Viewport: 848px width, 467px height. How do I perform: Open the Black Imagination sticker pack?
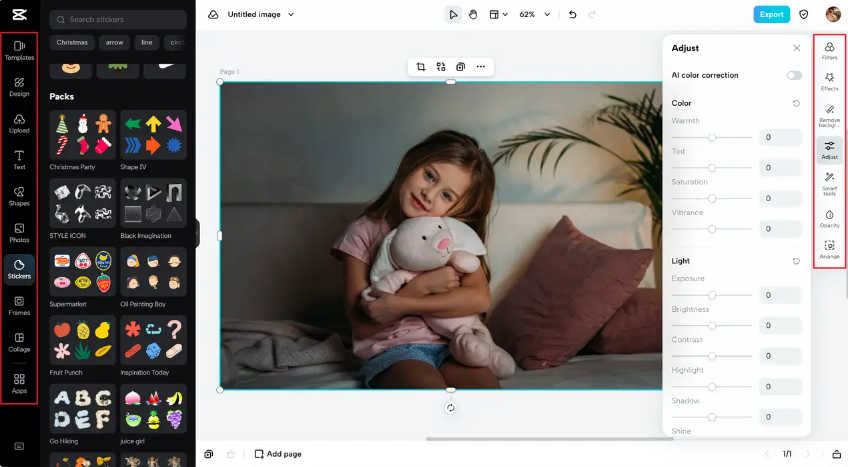coord(153,204)
